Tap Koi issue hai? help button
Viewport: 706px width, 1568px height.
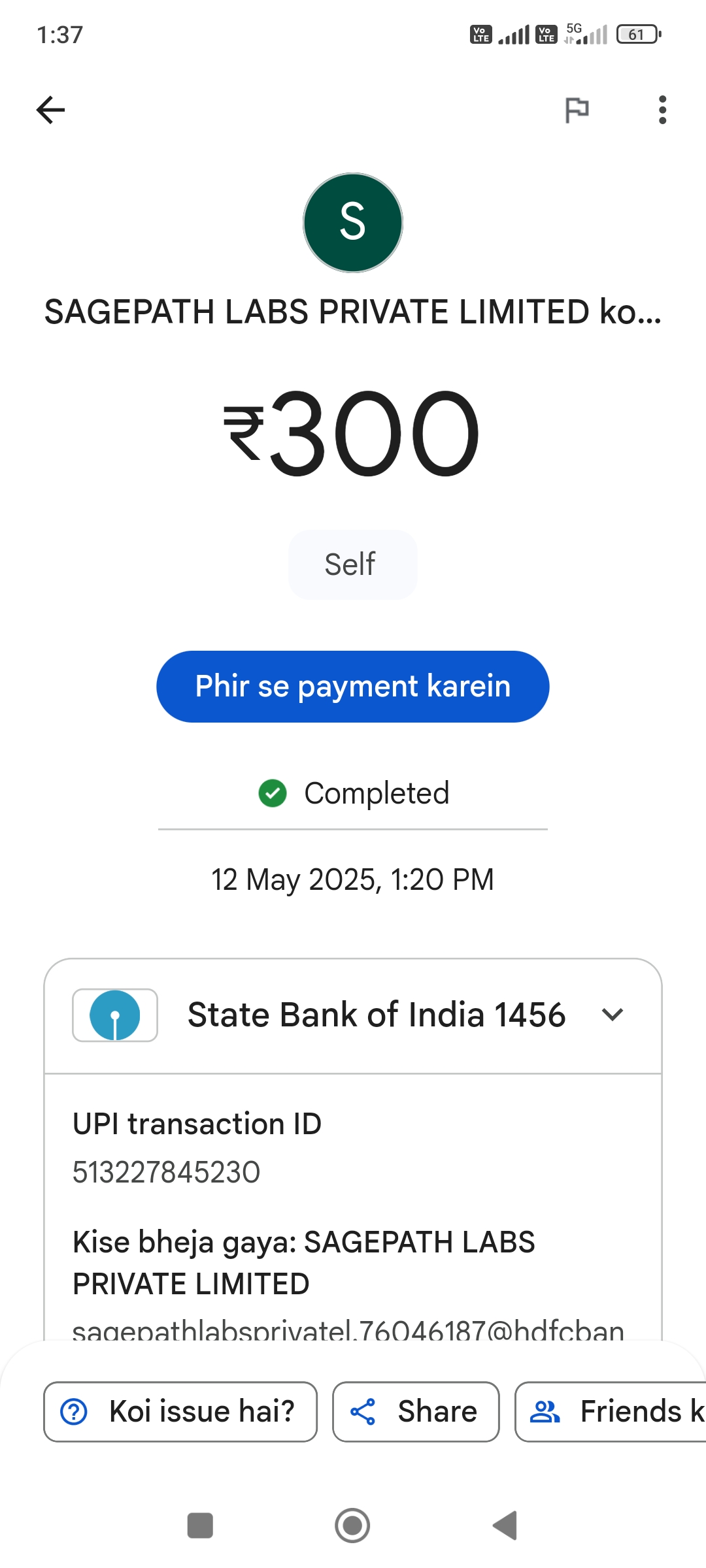click(180, 1411)
